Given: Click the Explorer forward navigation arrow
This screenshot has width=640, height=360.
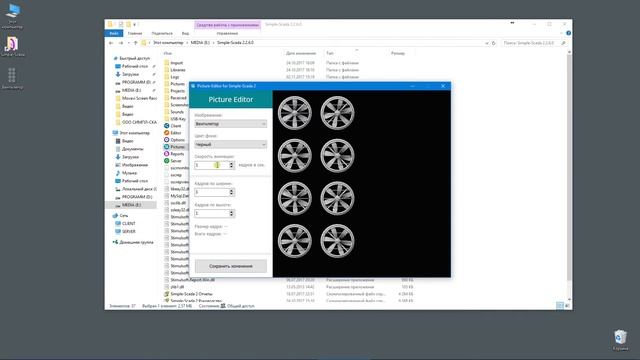Looking at the screenshot, I should tap(121, 43).
